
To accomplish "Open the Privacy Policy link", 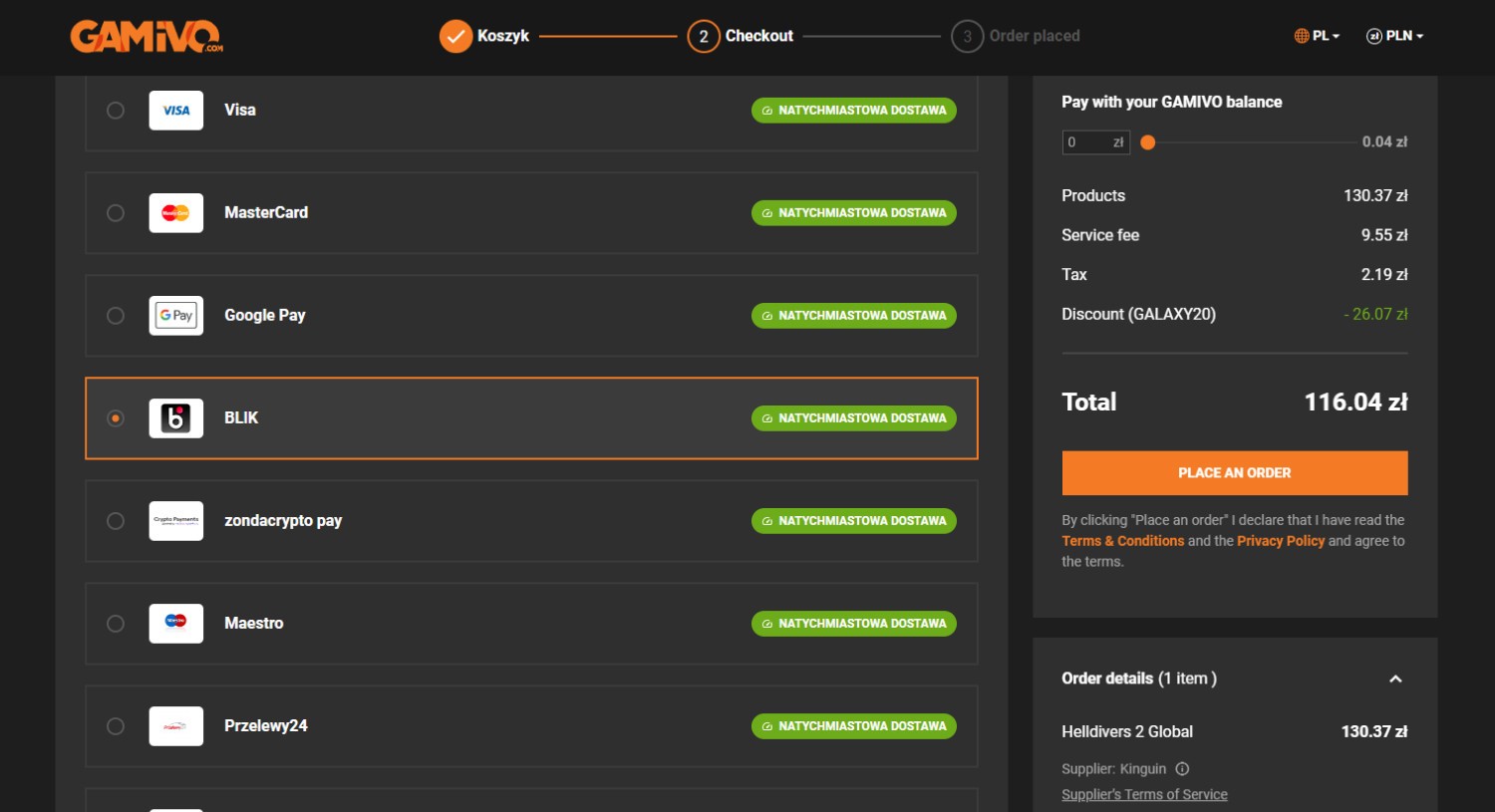I will (x=1281, y=541).
